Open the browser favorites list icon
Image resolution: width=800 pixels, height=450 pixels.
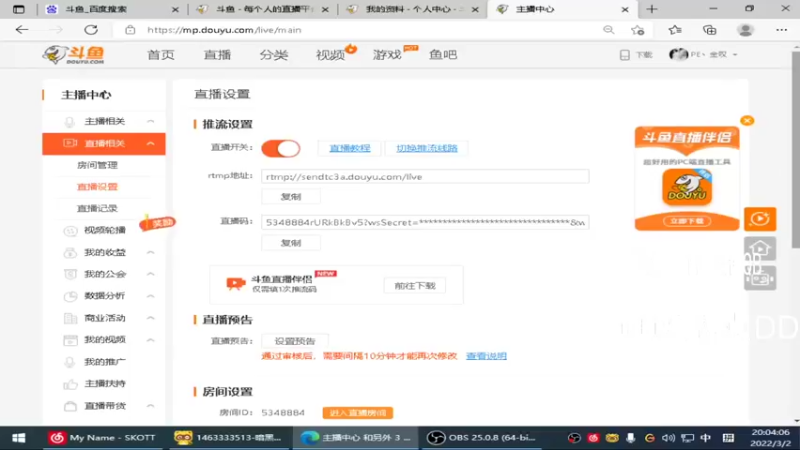click(x=675, y=30)
